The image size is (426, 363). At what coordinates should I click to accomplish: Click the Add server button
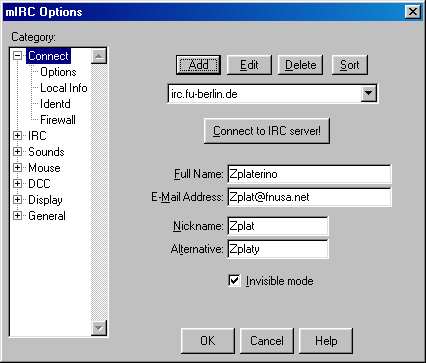[x=198, y=65]
